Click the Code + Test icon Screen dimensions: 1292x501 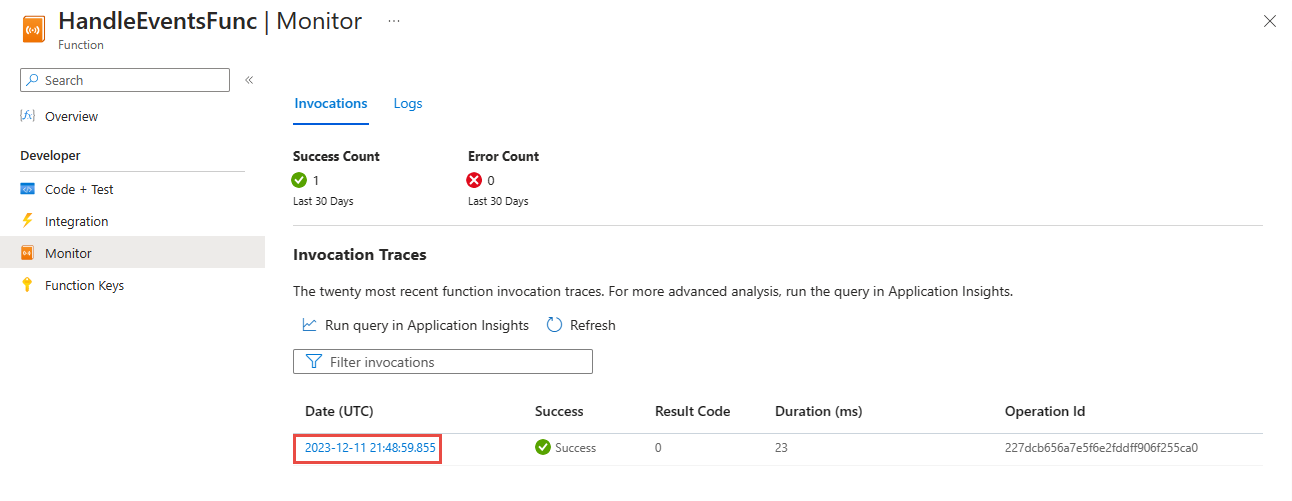(x=28, y=189)
